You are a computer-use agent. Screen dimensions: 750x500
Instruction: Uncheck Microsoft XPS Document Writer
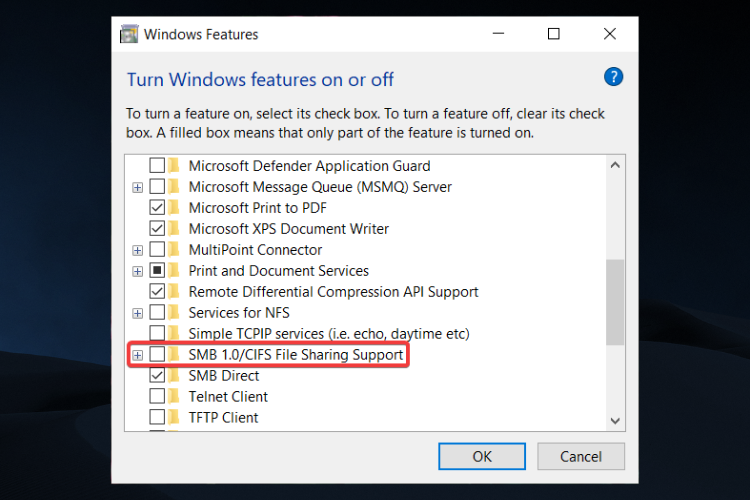(x=157, y=229)
